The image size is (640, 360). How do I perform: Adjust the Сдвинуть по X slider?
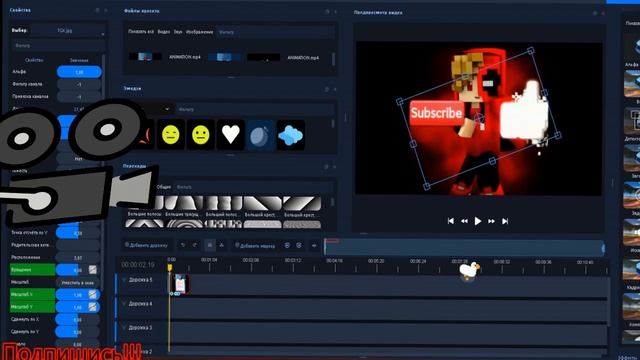pyautogui.click(x=78, y=319)
